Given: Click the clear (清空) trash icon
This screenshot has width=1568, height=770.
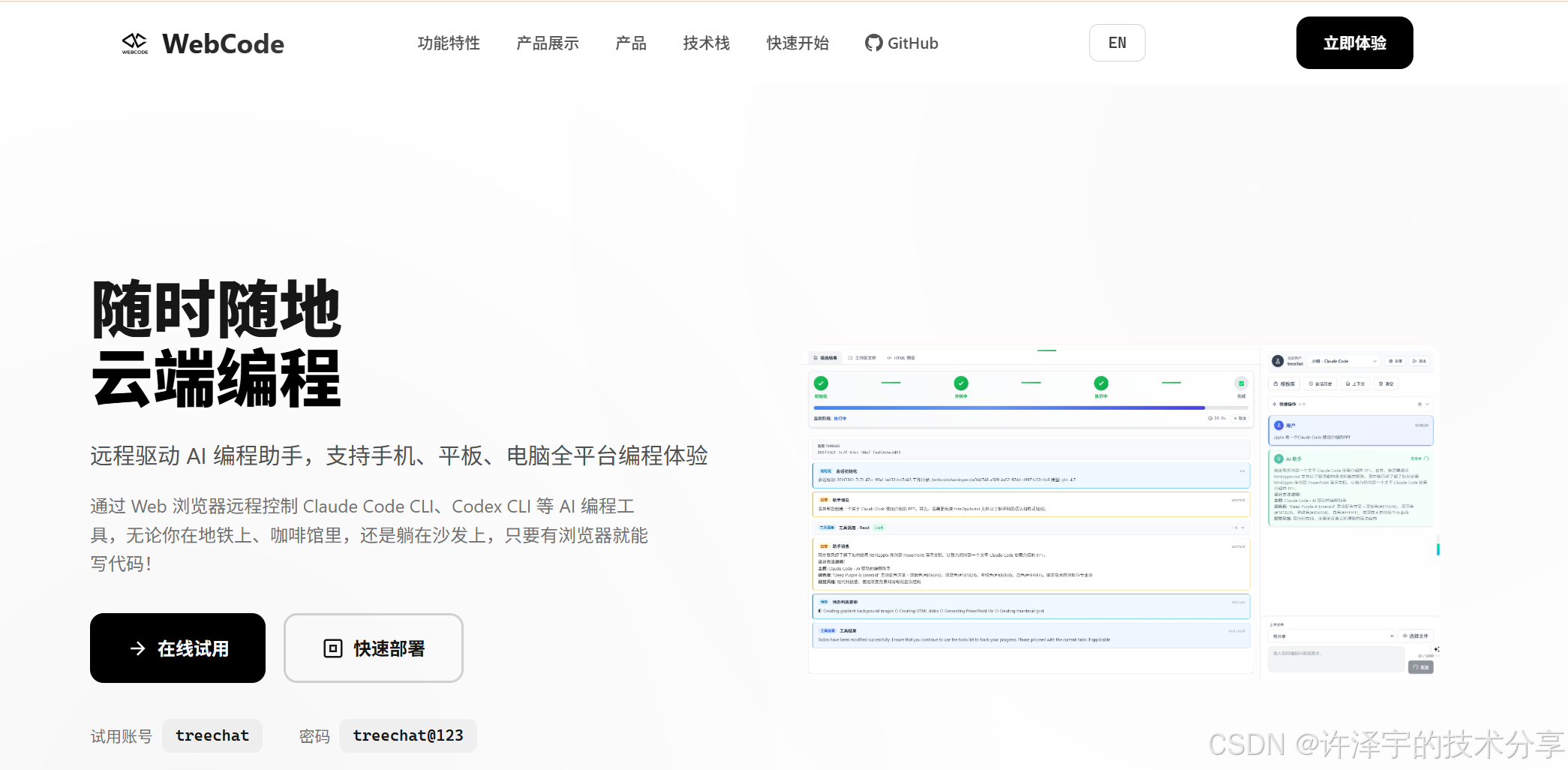Looking at the screenshot, I should coord(1381,383).
